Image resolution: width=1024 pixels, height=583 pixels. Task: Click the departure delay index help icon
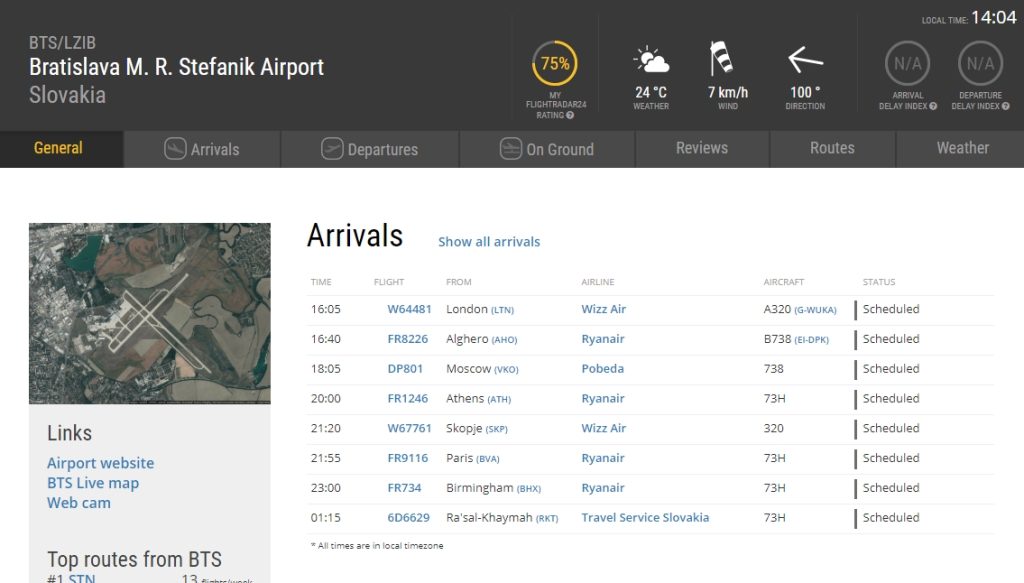[x=1005, y=106]
